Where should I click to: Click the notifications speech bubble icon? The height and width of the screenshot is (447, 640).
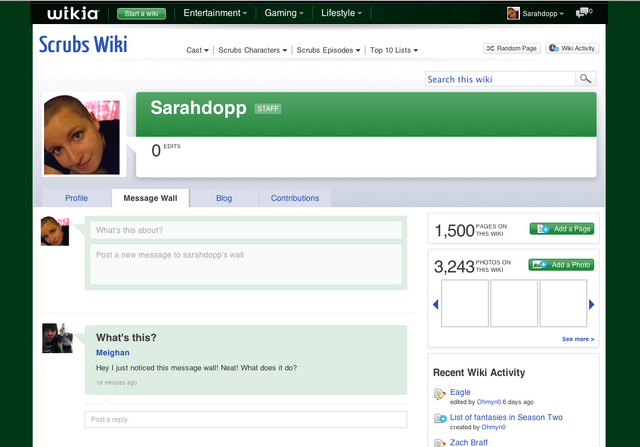click(x=584, y=13)
